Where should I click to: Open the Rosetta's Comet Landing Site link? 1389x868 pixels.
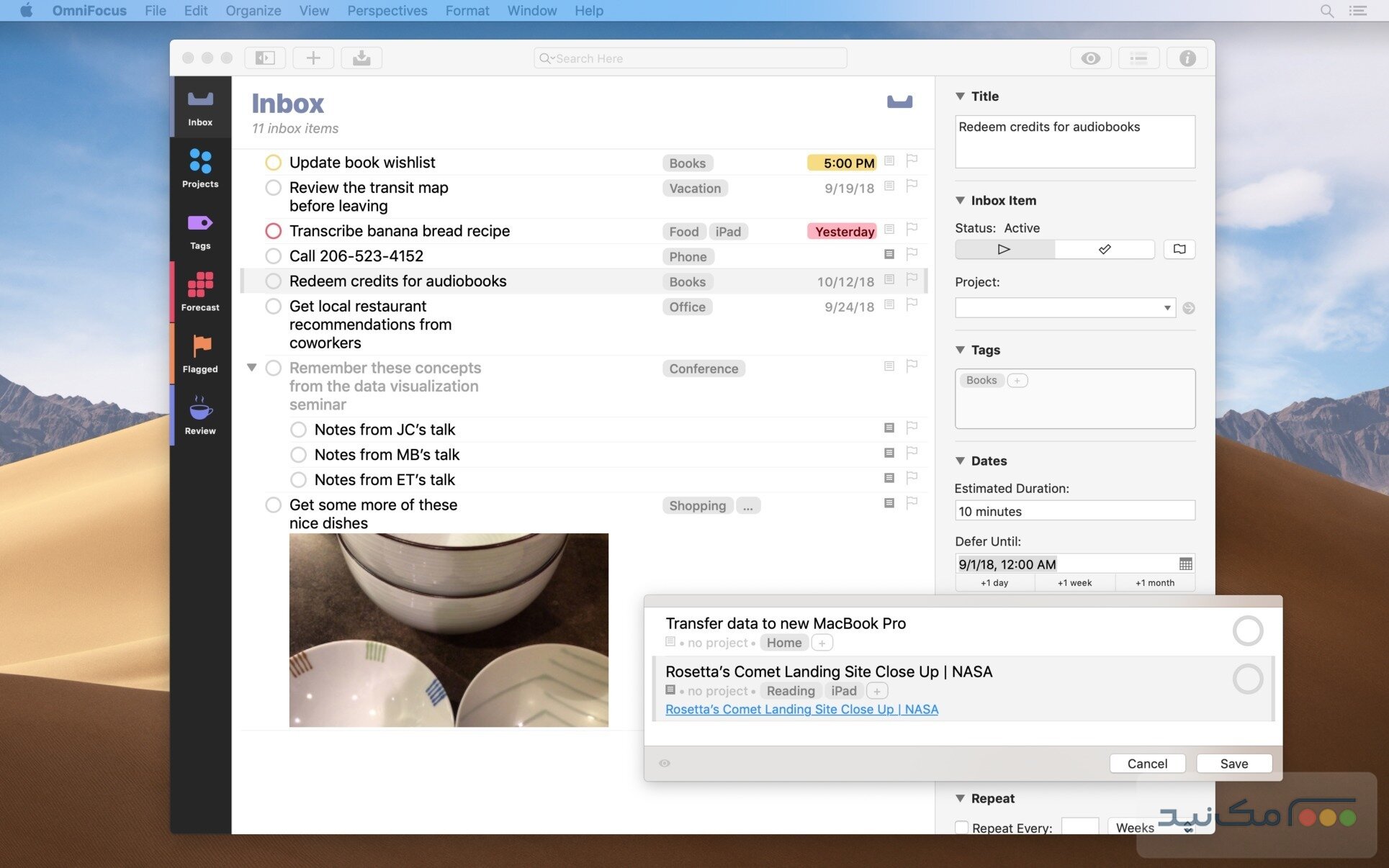[801, 709]
